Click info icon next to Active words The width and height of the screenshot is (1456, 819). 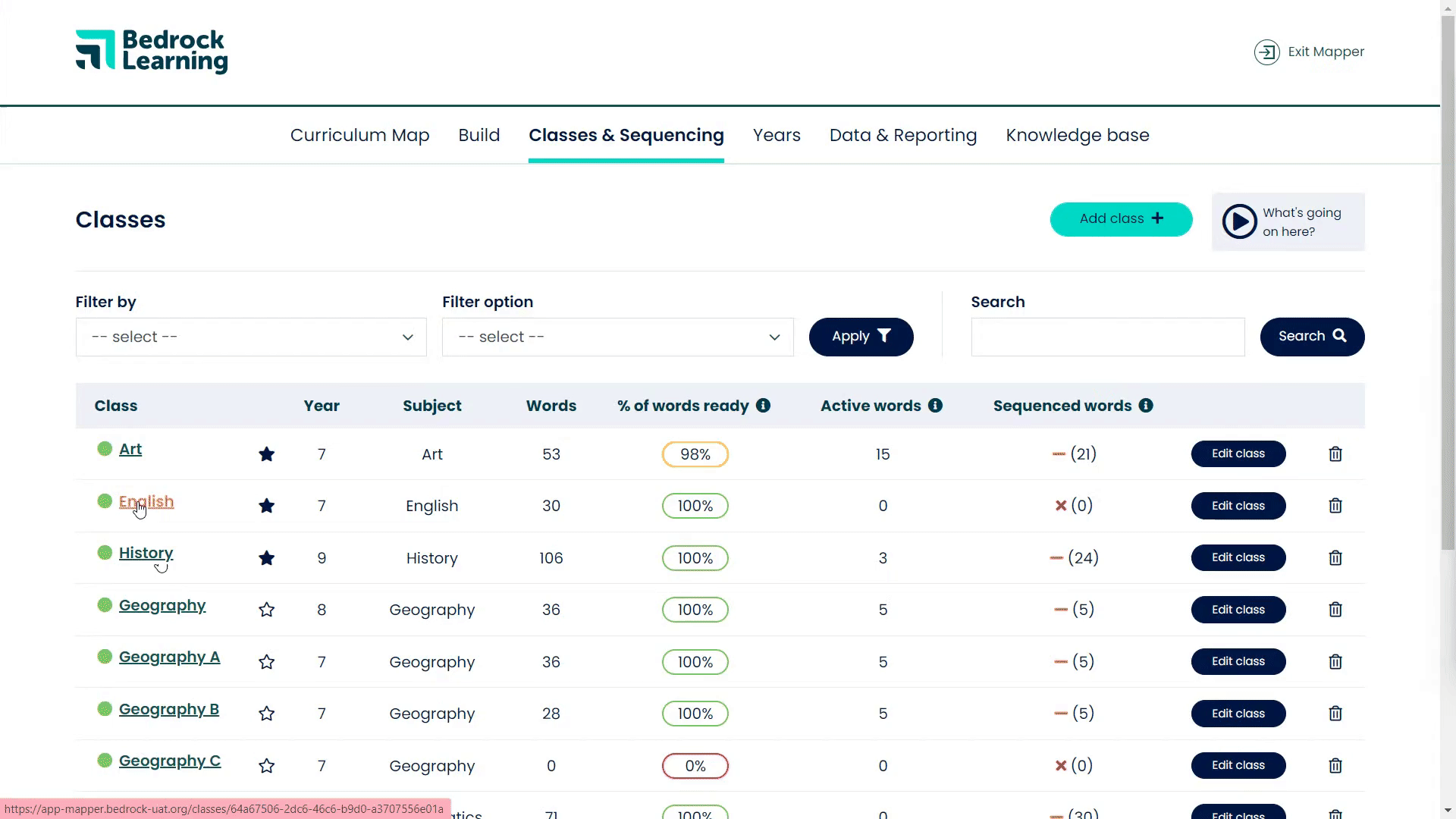coord(935,406)
